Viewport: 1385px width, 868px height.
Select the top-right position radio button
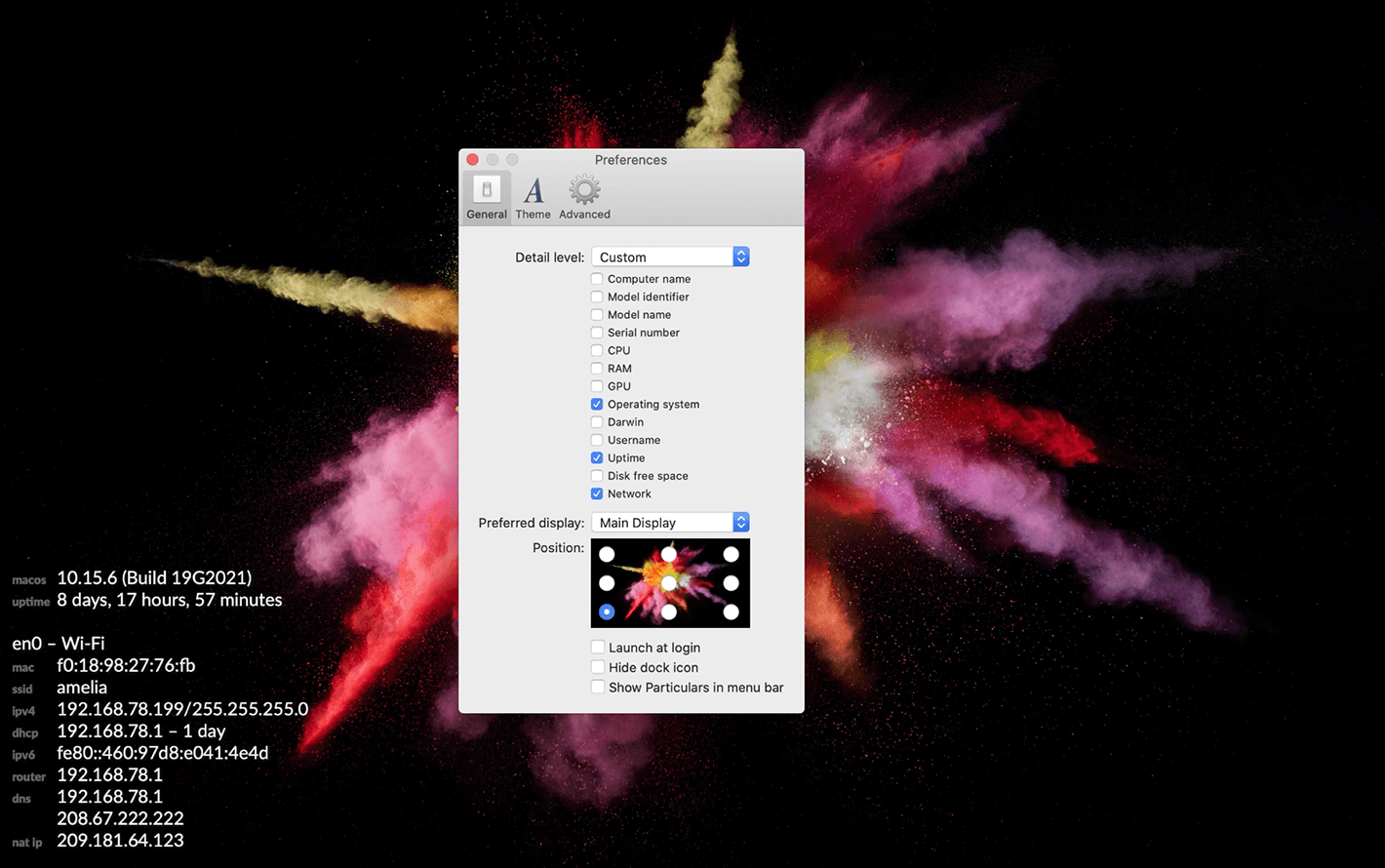coord(731,554)
